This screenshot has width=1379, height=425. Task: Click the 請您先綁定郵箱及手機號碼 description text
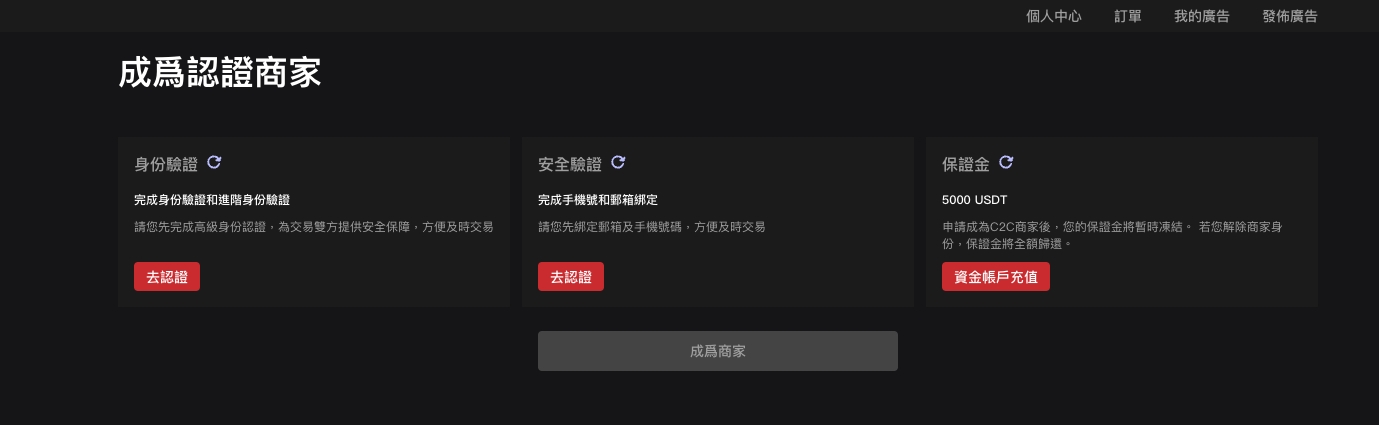(652, 227)
